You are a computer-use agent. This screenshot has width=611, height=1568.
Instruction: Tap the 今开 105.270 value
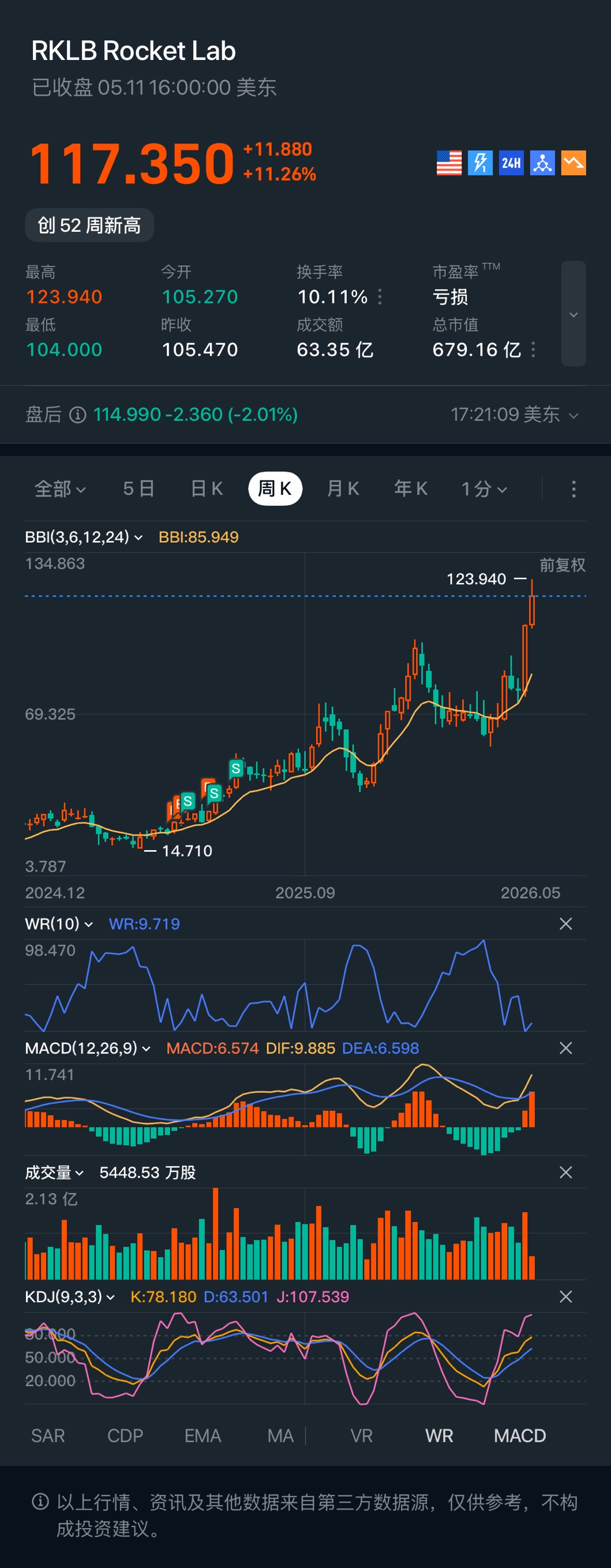[x=200, y=296]
